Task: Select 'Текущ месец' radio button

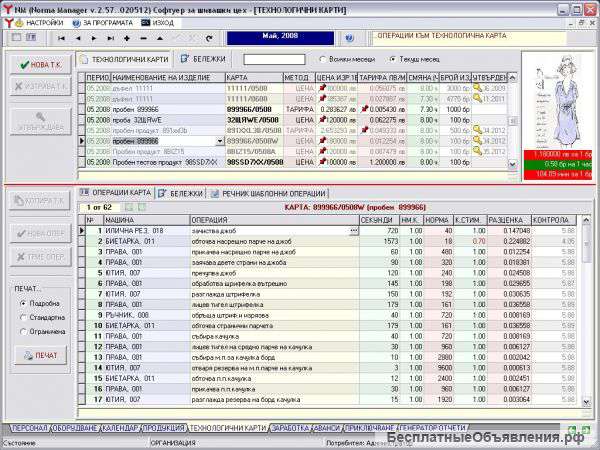Action: click(x=392, y=59)
